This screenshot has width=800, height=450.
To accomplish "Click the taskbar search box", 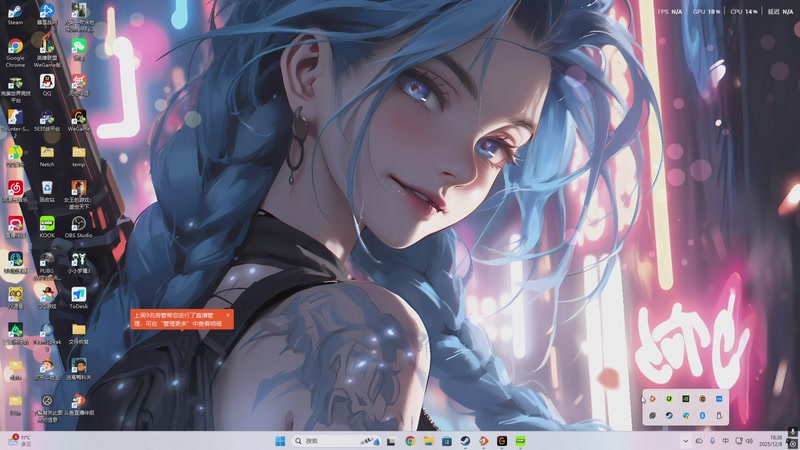I will [336, 441].
